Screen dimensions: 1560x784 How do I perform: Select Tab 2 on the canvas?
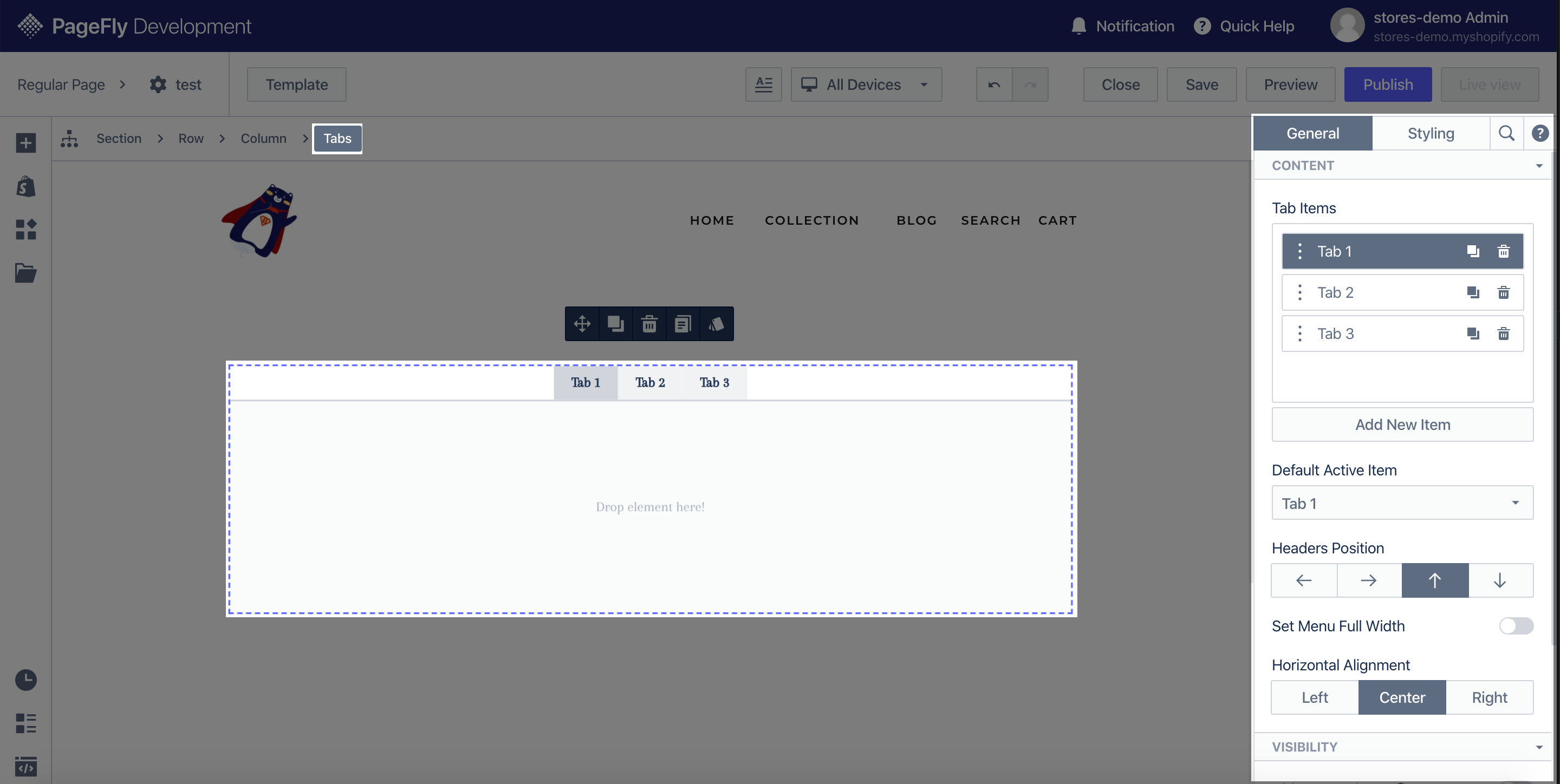click(650, 383)
